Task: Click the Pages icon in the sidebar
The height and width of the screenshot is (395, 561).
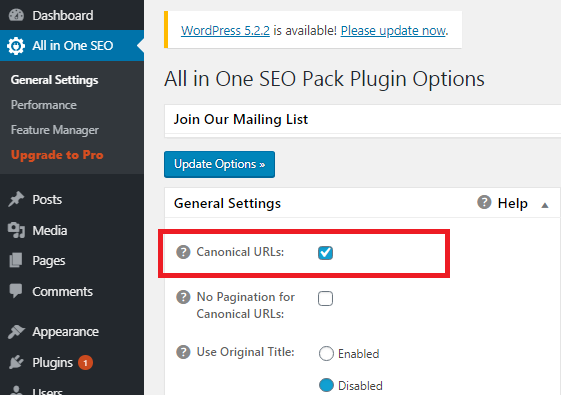Action: tap(16, 260)
